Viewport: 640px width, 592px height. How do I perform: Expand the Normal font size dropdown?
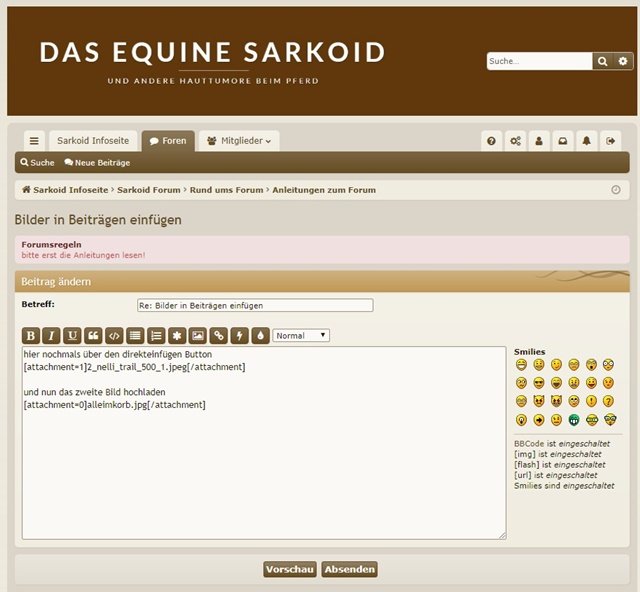click(301, 336)
